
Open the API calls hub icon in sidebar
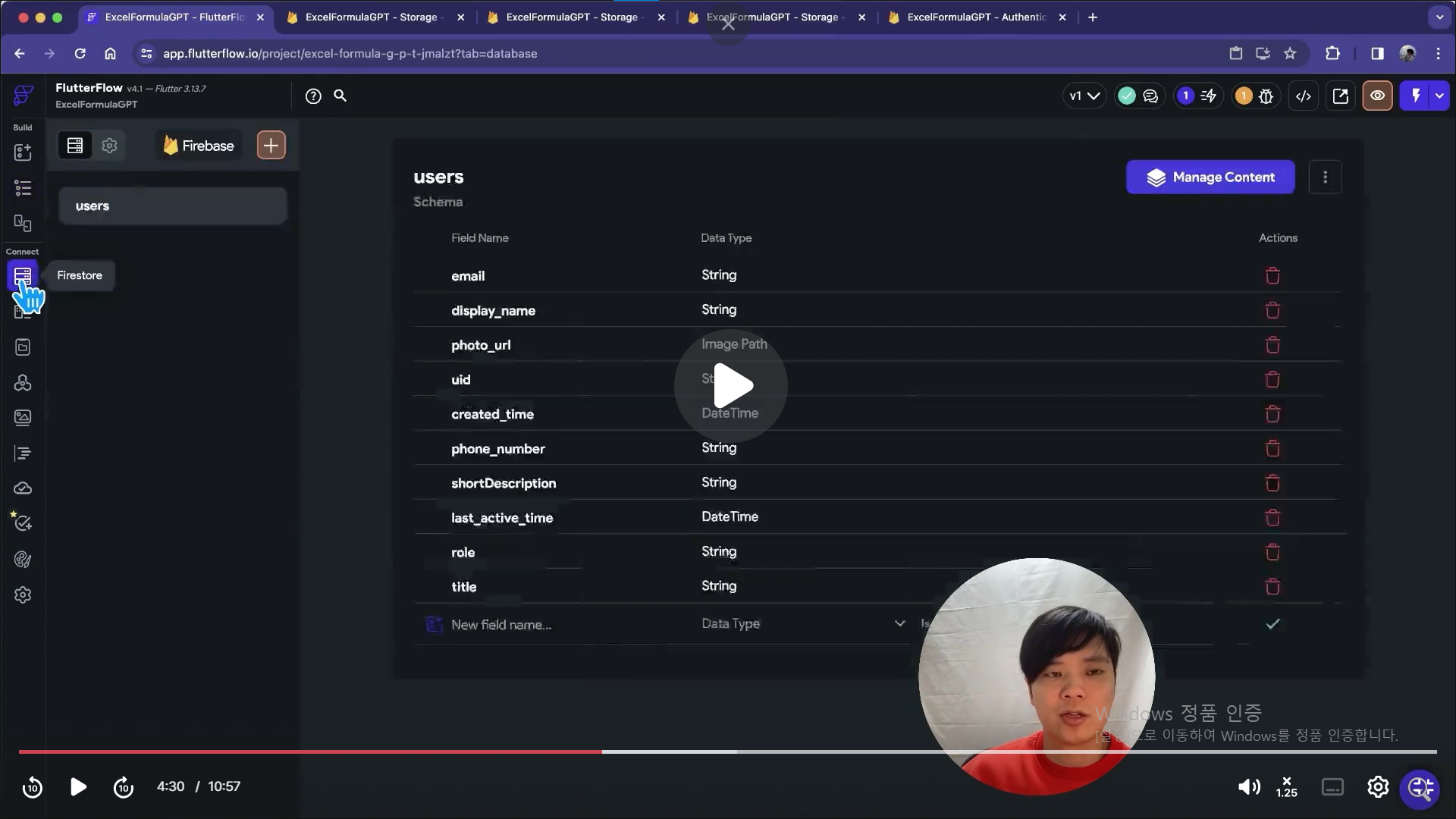pos(23,383)
